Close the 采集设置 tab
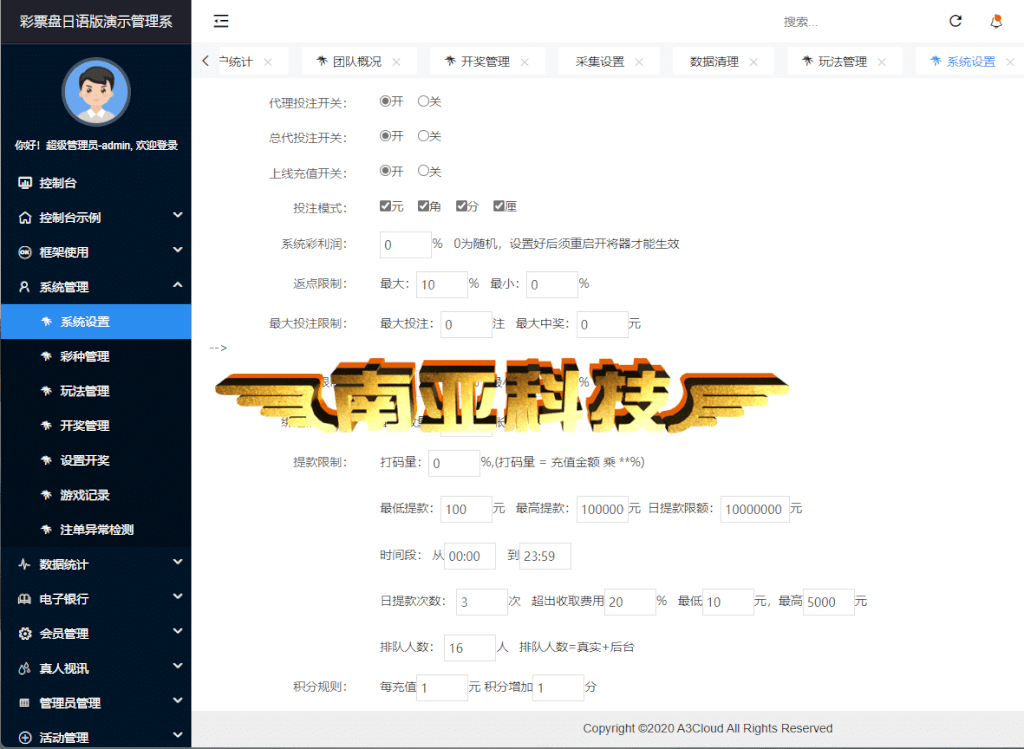The width and height of the screenshot is (1024, 749). tap(639, 61)
